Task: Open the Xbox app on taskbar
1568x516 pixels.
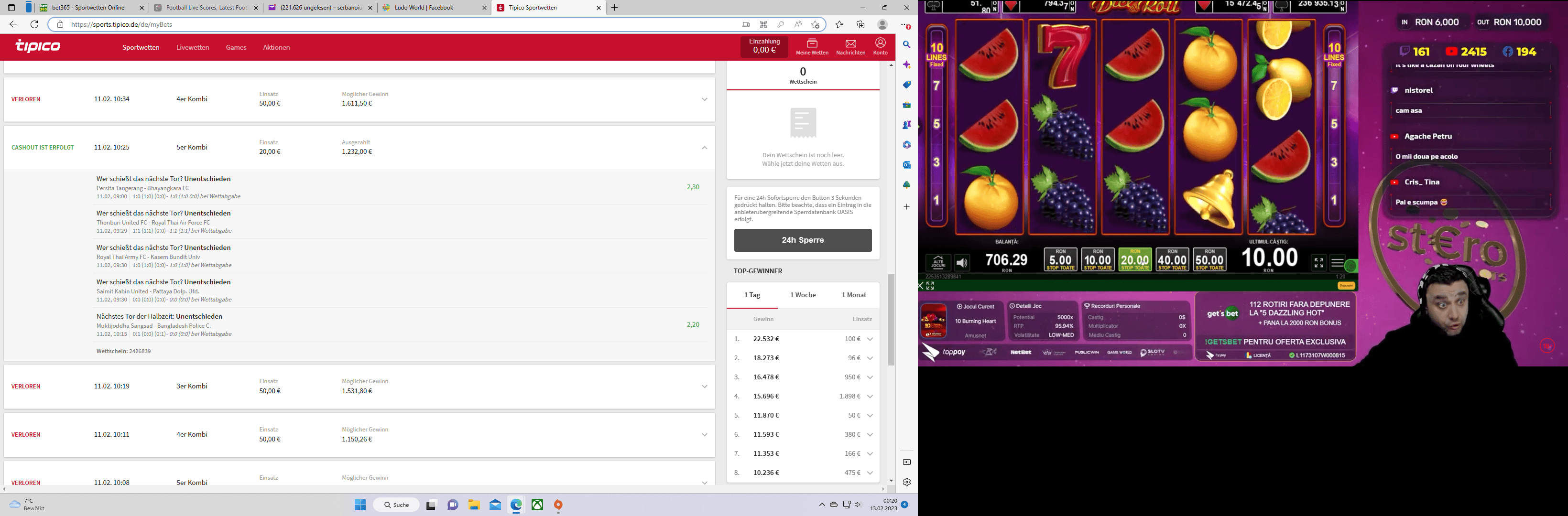Action: [537, 505]
